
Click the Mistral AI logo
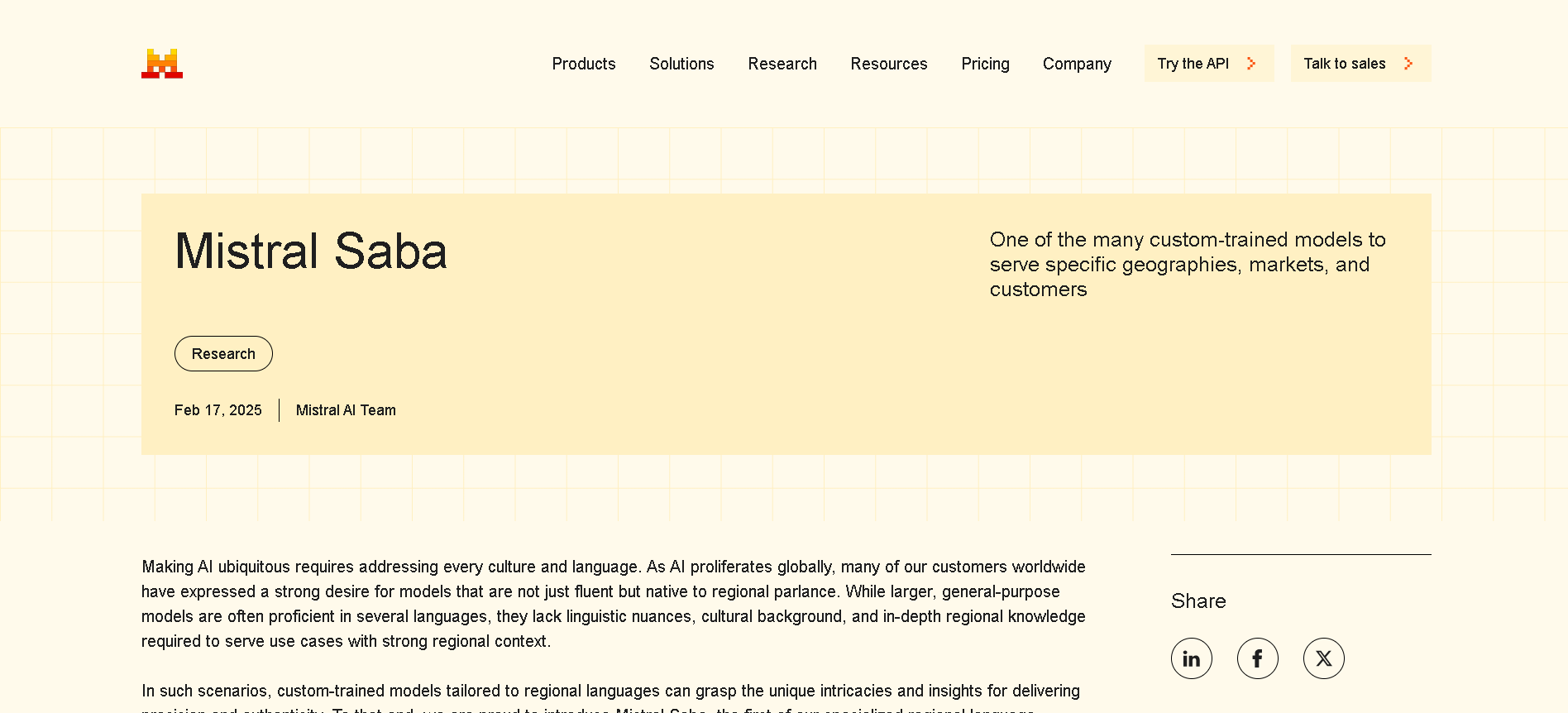(162, 64)
